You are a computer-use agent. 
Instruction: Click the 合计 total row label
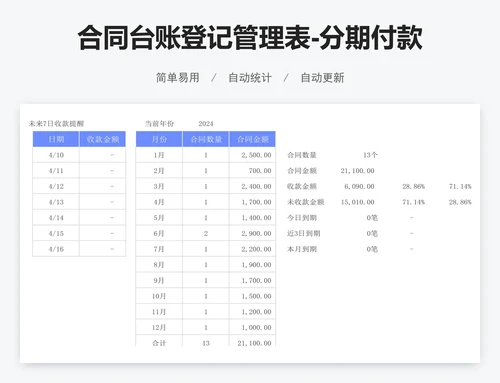coord(159,343)
